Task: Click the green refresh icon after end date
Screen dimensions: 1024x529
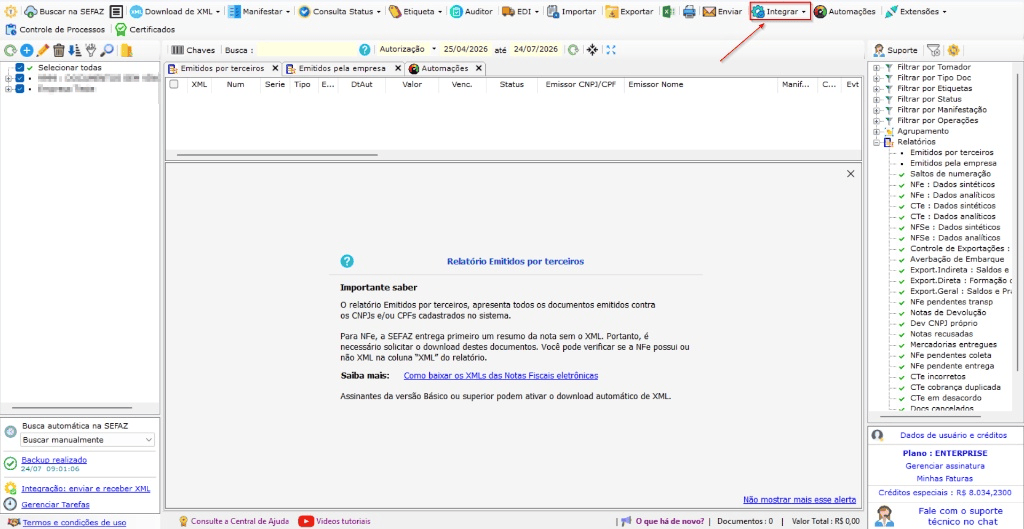Action: pos(573,50)
